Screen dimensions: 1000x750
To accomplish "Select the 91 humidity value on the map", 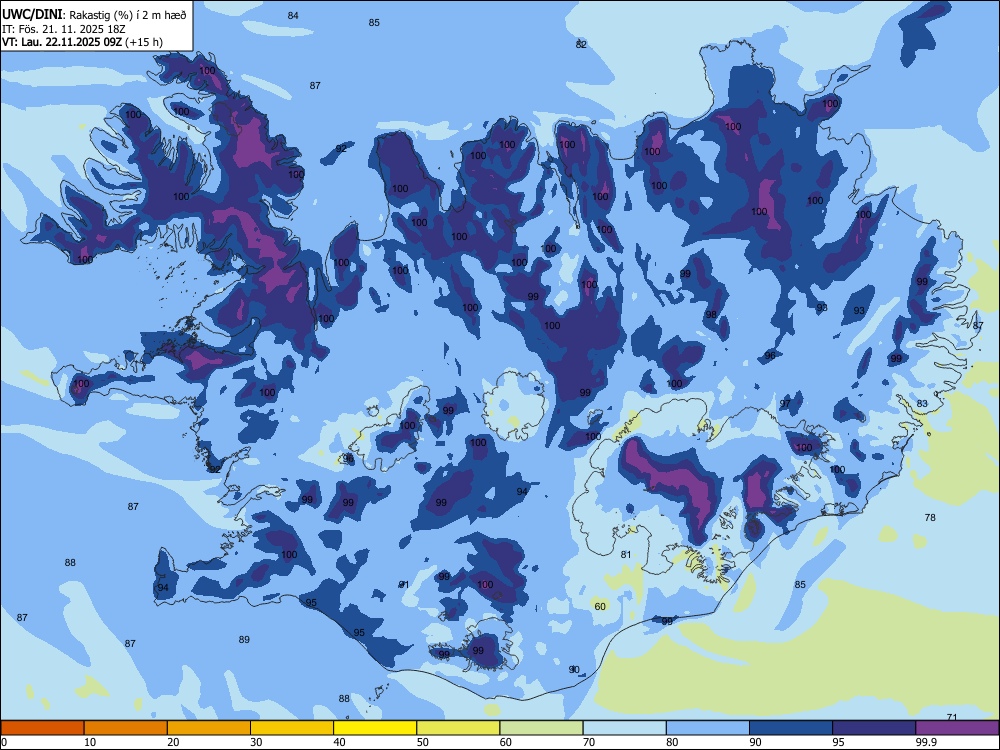I will tap(404, 584).
